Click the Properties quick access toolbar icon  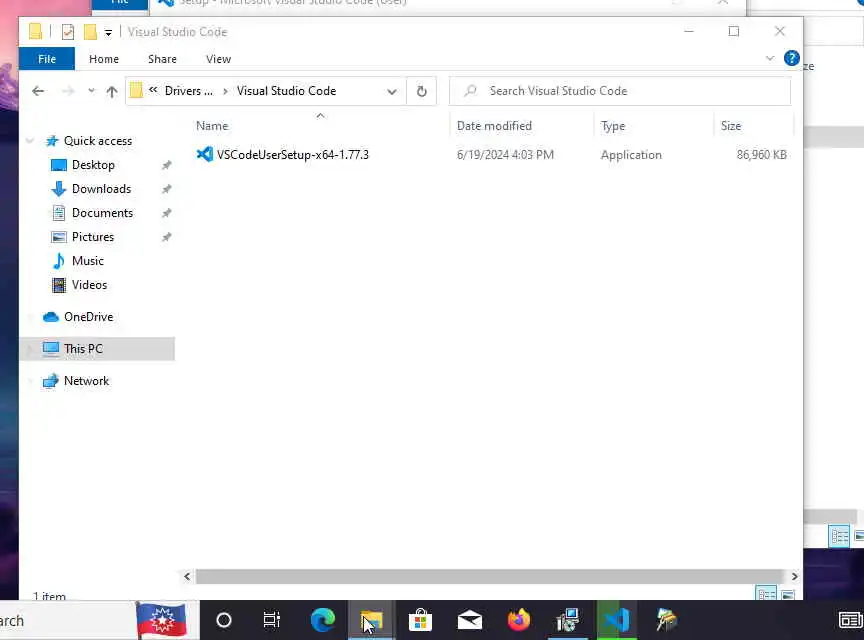coord(68,32)
